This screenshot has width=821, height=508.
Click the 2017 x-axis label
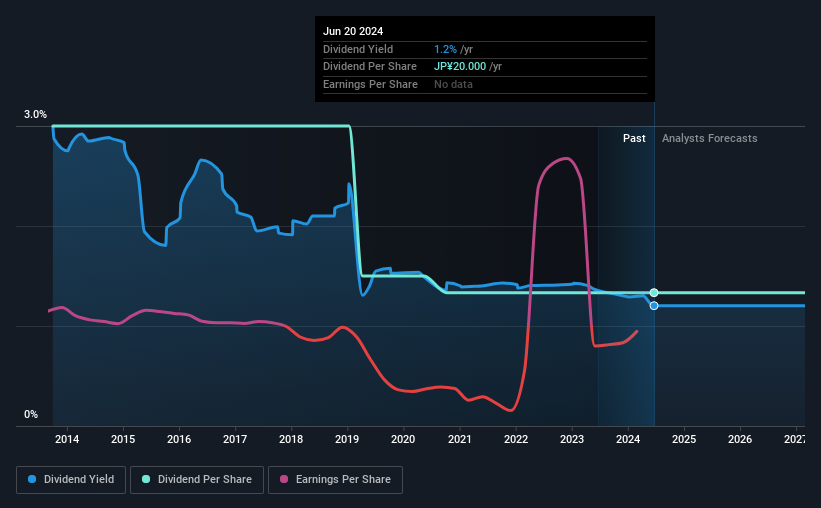point(235,439)
